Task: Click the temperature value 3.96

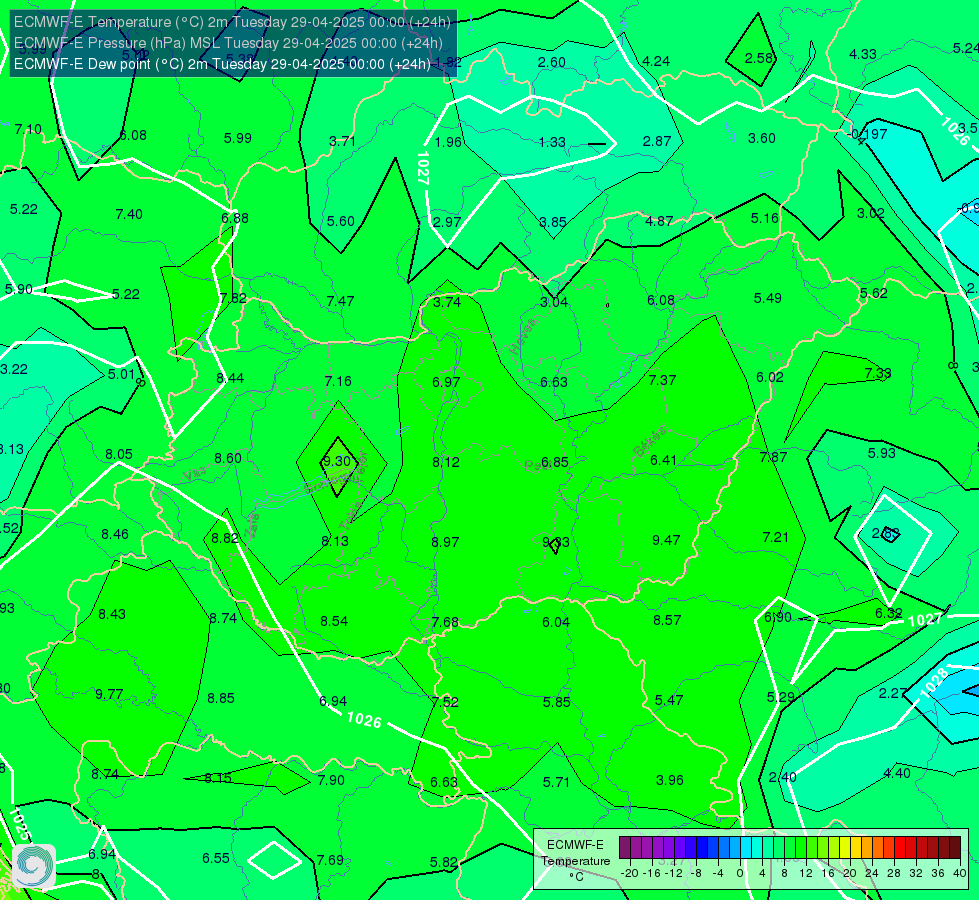Action: point(669,780)
